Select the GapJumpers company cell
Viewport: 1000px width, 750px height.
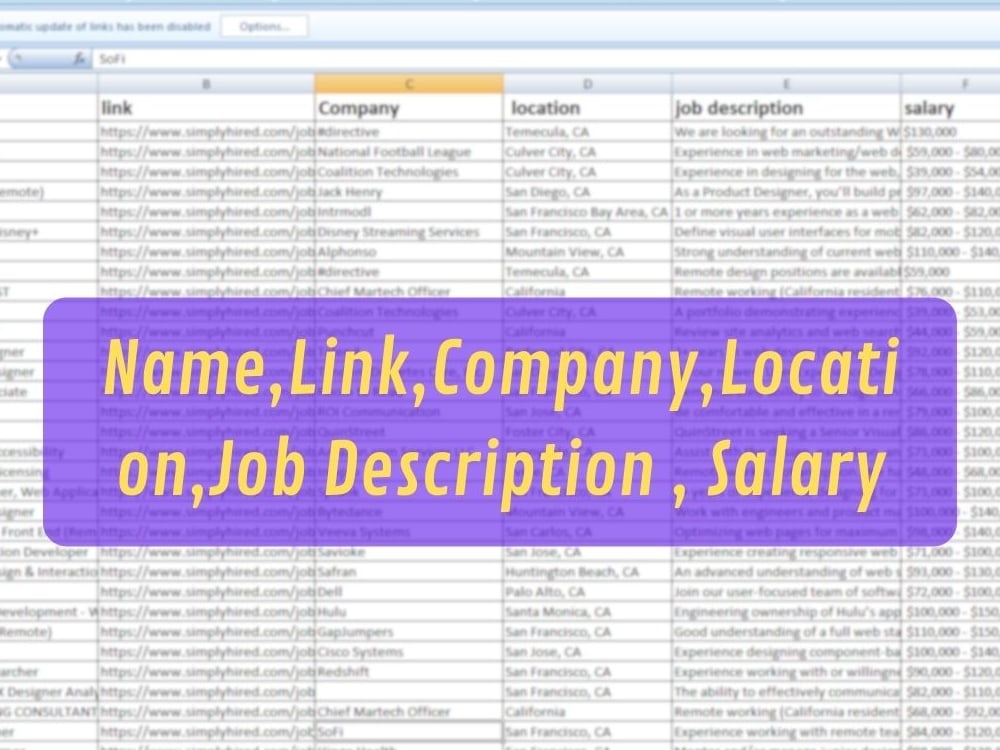point(409,632)
